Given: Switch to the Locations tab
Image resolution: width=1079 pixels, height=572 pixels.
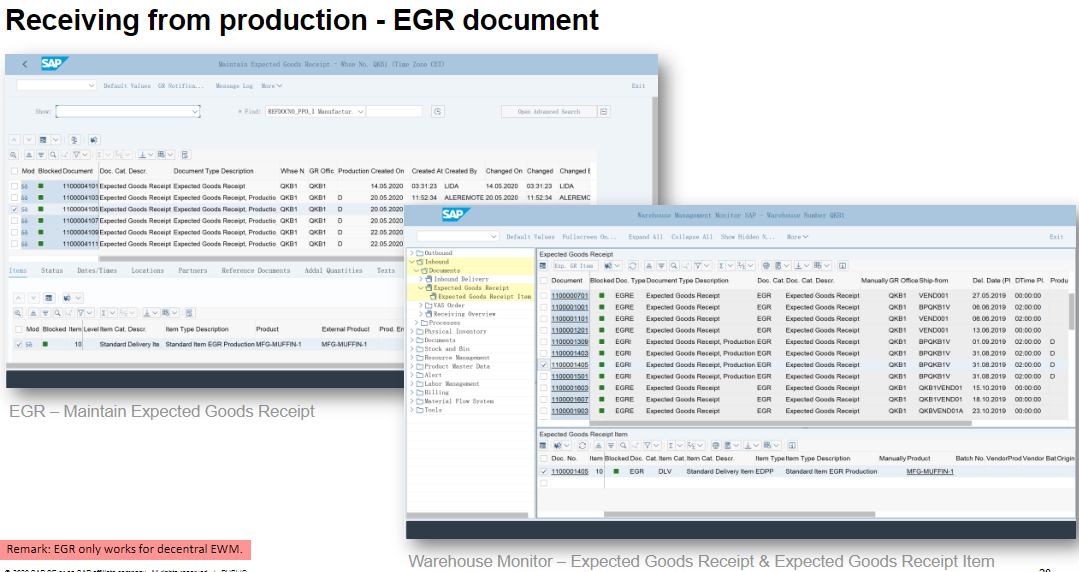Looking at the screenshot, I should pyautogui.click(x=147, y=271).
